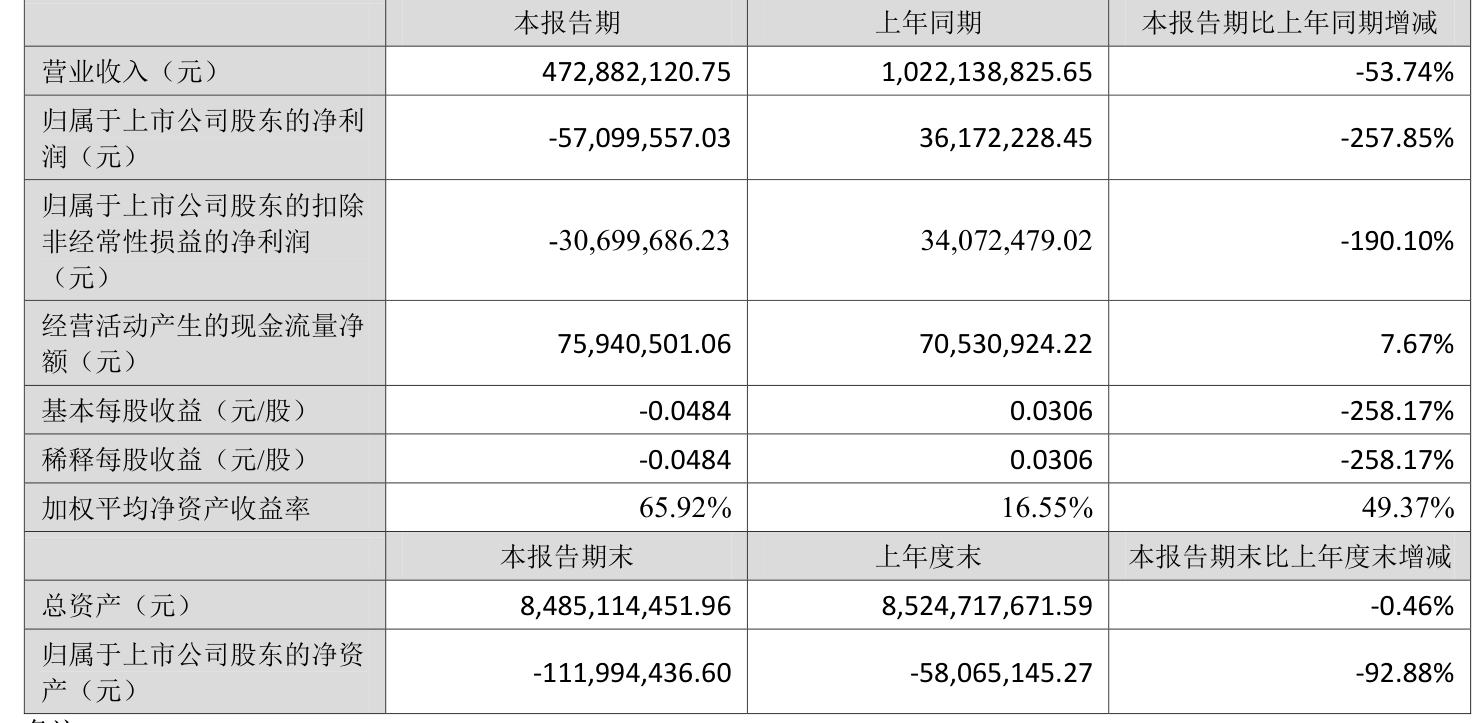Select value -30,699,686.23
This screenshot has width=1480, height=723.
pyautogui.click(x=640, y=240)
